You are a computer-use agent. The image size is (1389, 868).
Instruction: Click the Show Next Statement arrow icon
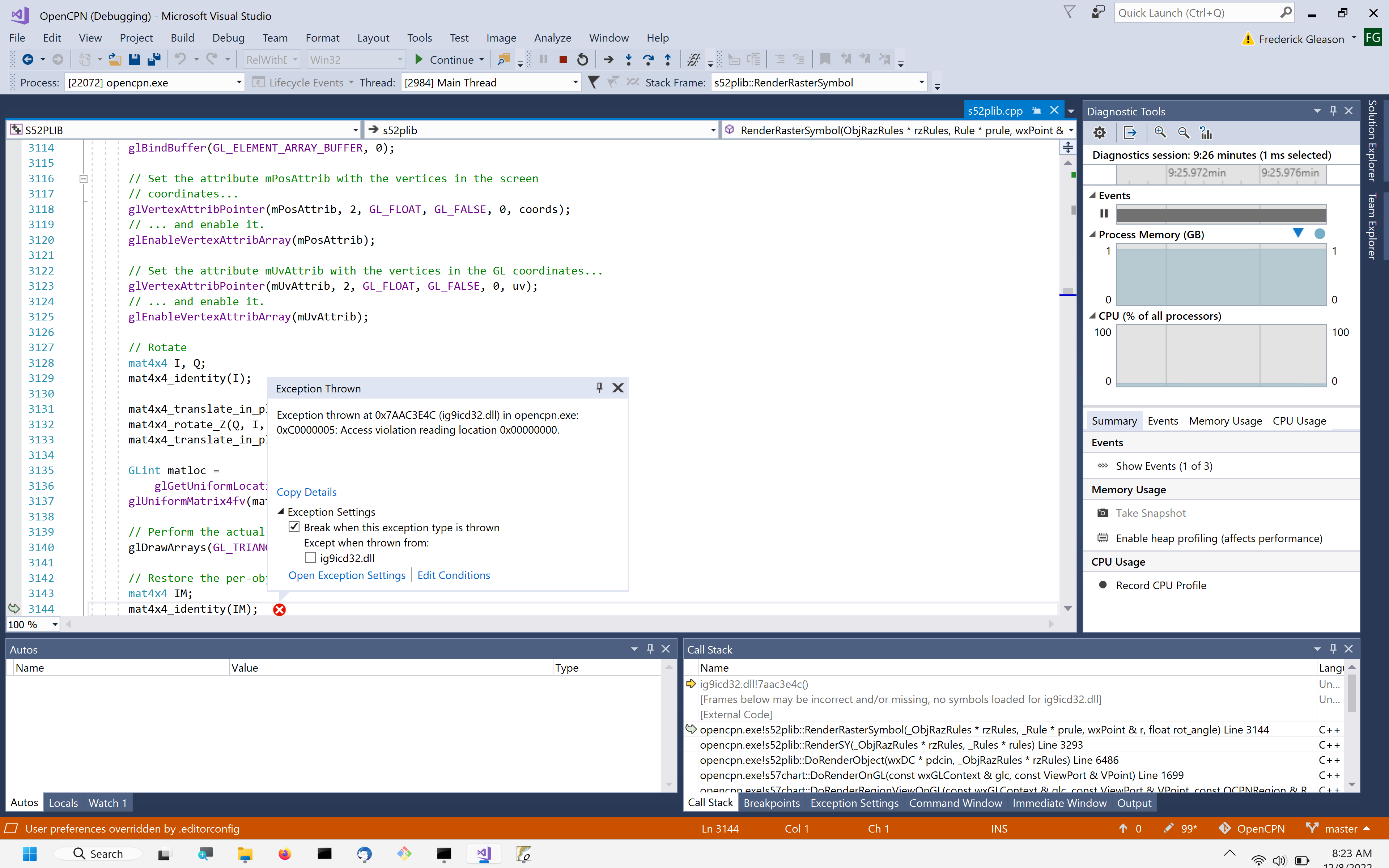pos(608,59)
